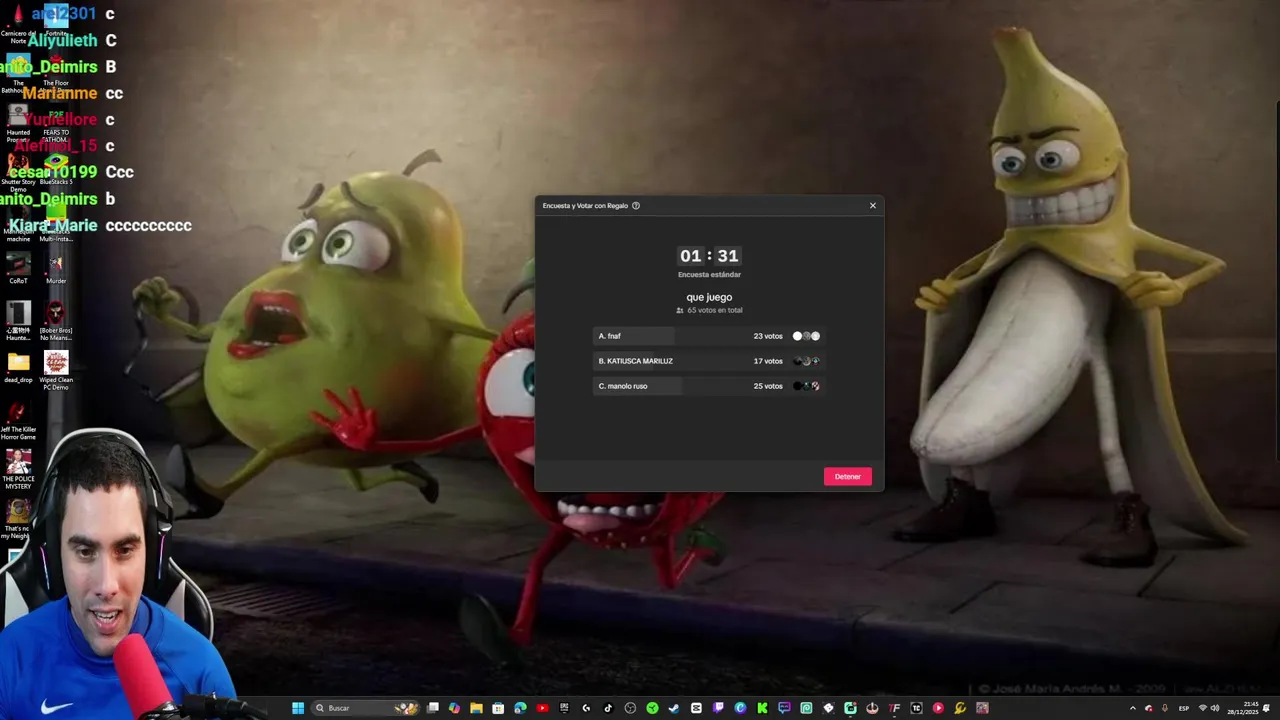Select the No Means desktop icon by Bober Bros
The height and width of the screenshot is (720, 1280).
tap(56, 321)
